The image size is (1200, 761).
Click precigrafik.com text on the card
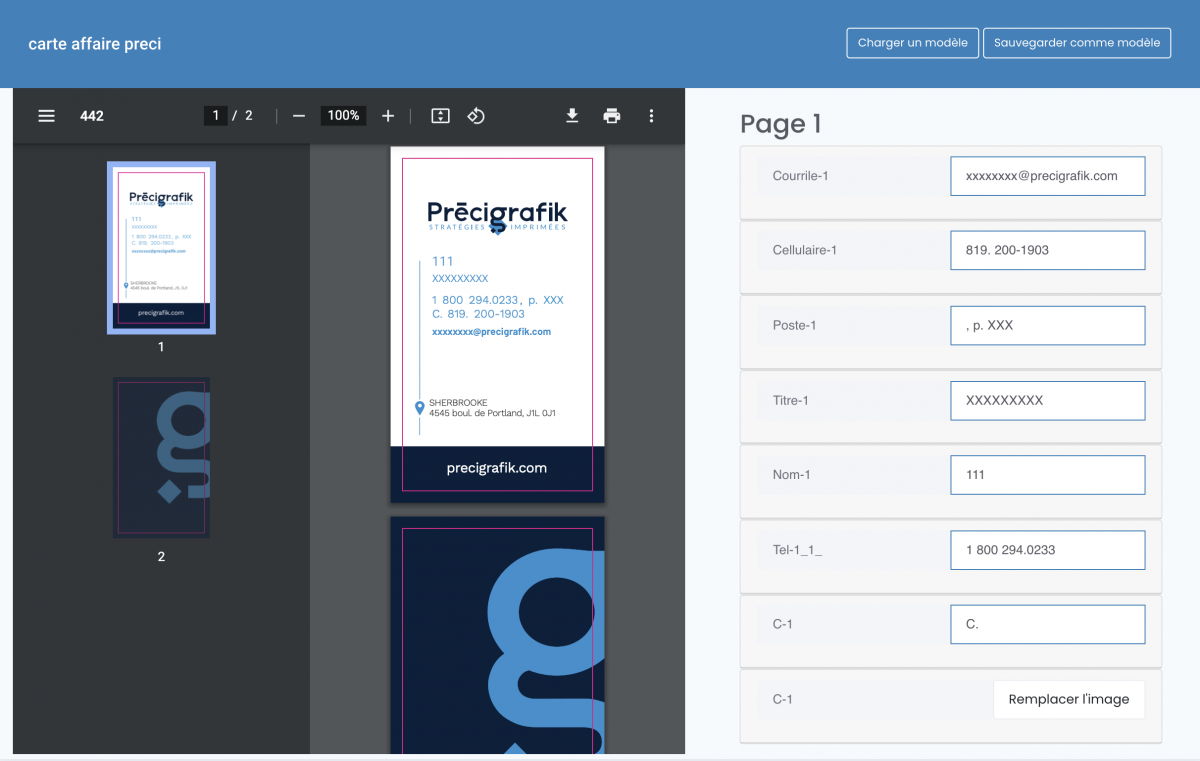(x=497, y=468)
